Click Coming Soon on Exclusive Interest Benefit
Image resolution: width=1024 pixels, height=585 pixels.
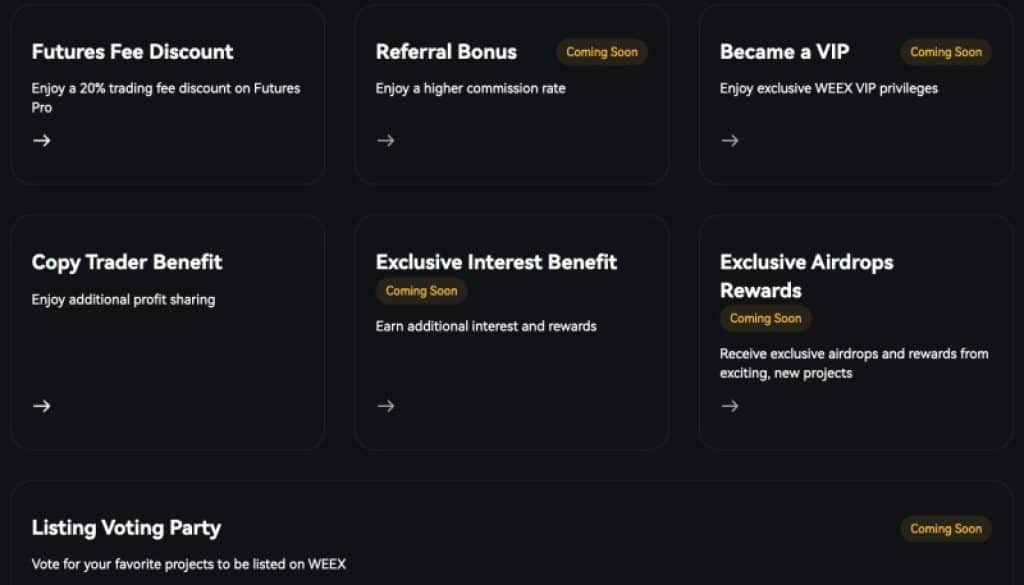(421, 291)
